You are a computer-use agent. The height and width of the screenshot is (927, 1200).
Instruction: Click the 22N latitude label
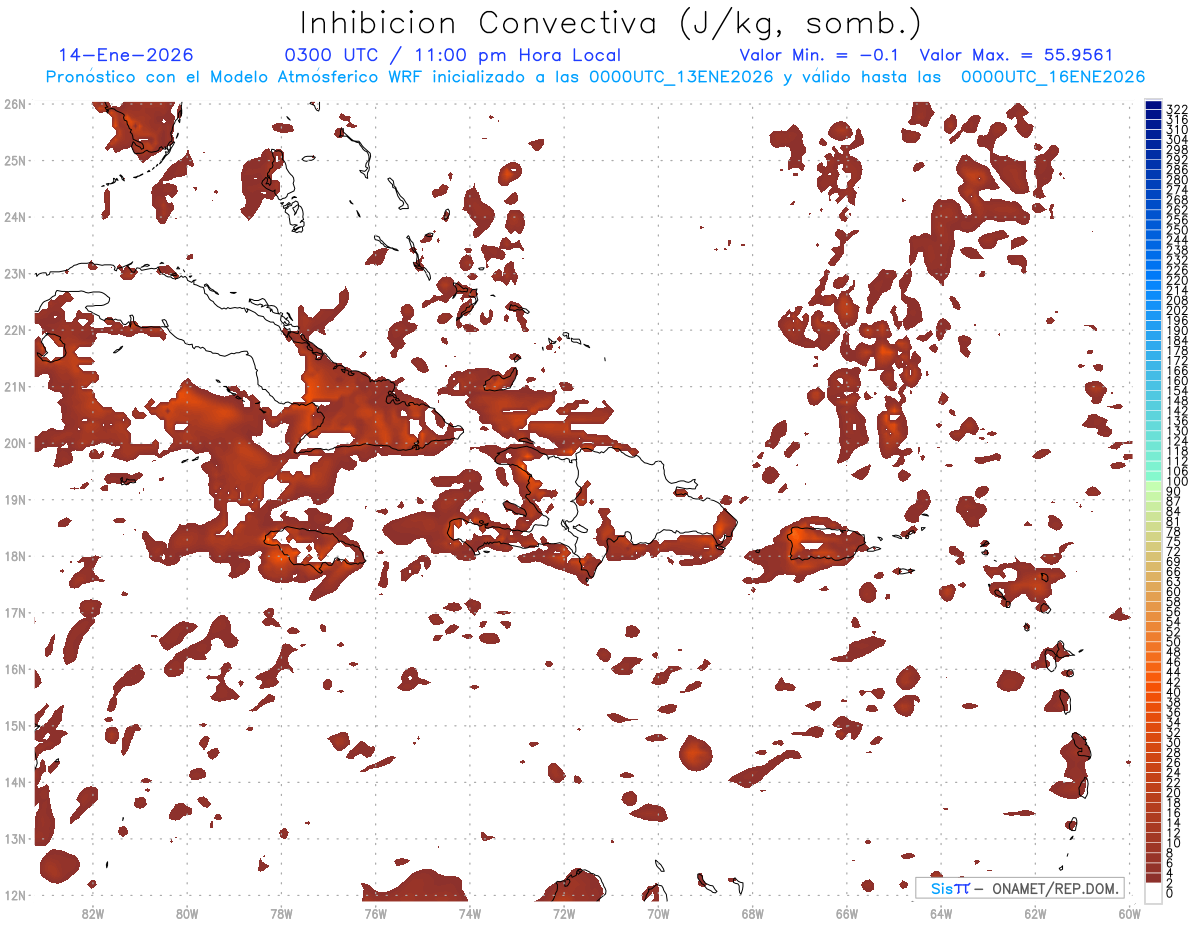15,329
